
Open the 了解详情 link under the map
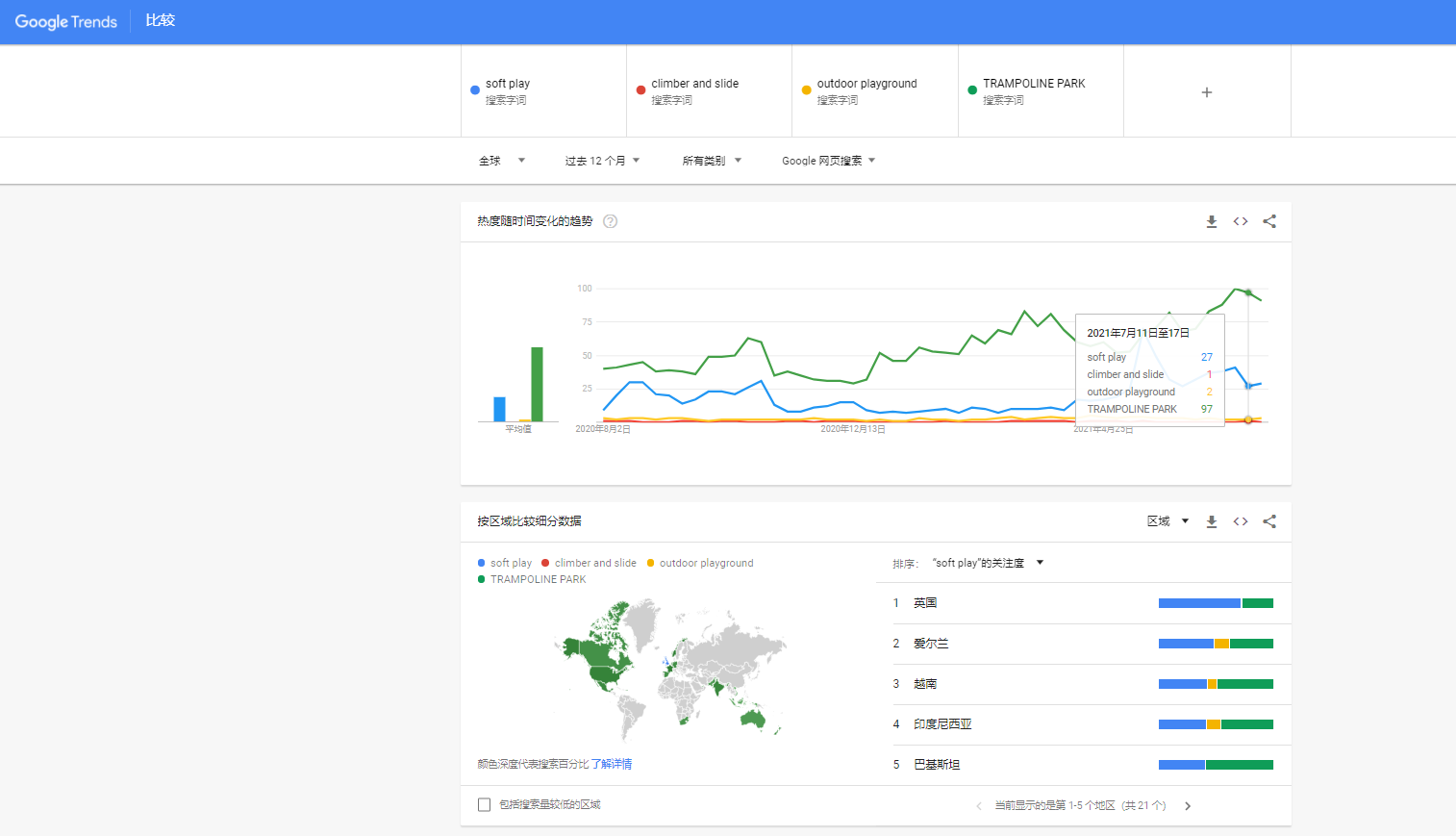[611, 764]
